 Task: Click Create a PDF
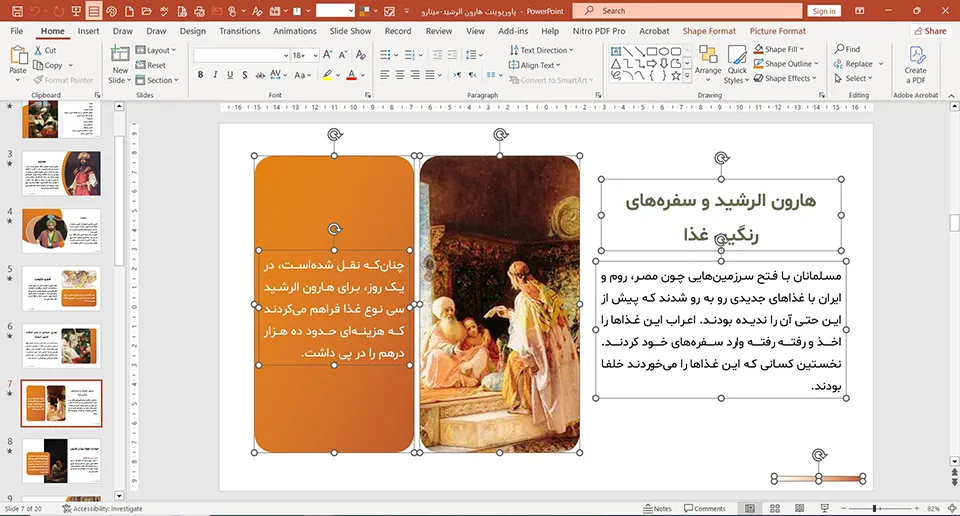pyautogui.click(x=915, y=65)
